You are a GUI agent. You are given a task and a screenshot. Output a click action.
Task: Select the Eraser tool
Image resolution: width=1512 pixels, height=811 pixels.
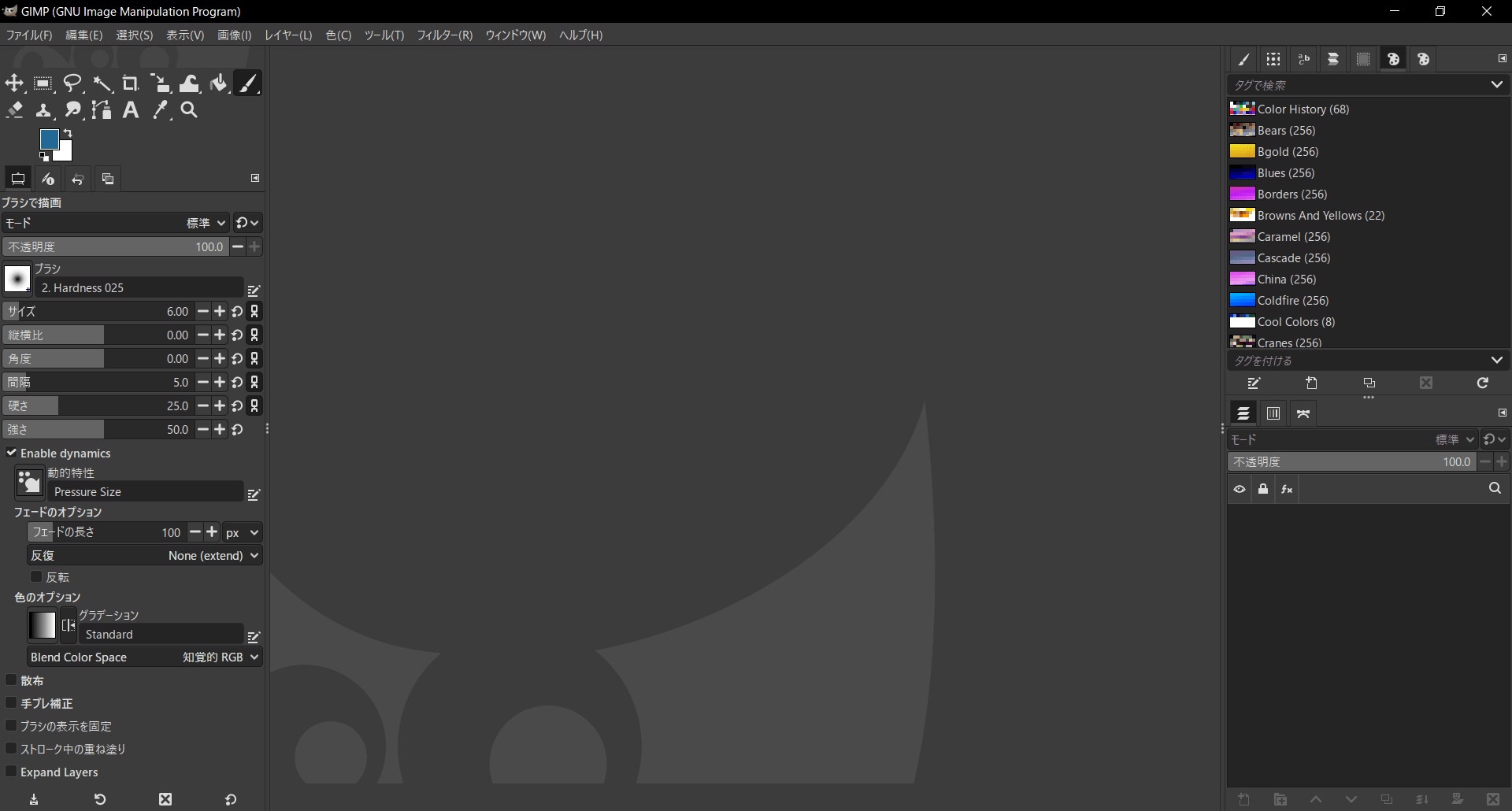14,110
